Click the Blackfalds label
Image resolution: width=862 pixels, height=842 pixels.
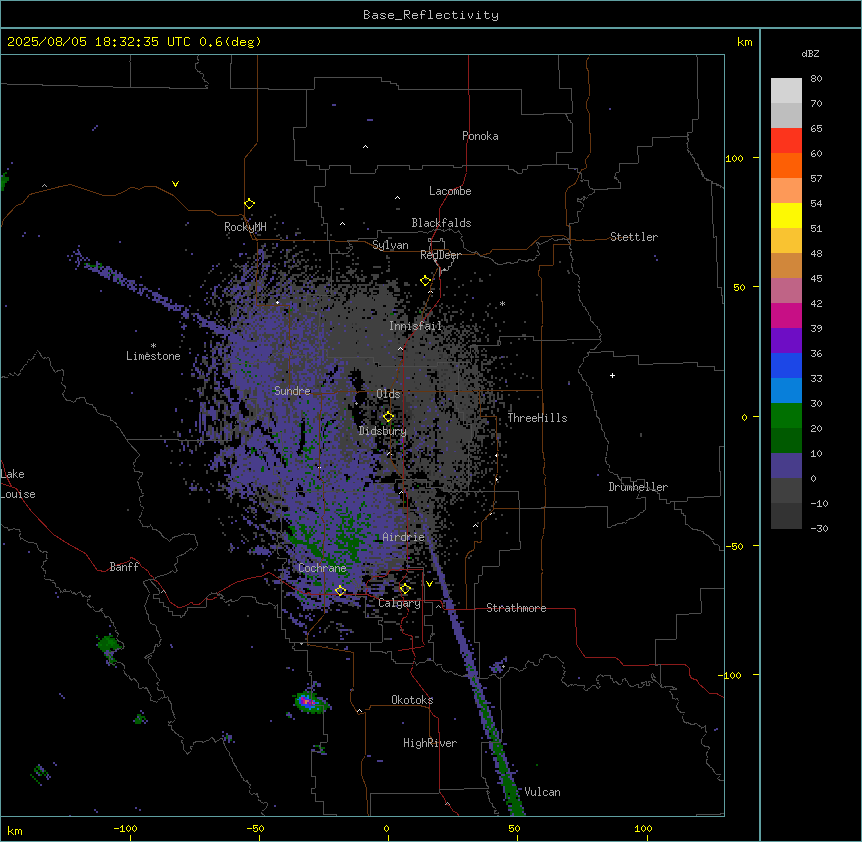[441, 223]
